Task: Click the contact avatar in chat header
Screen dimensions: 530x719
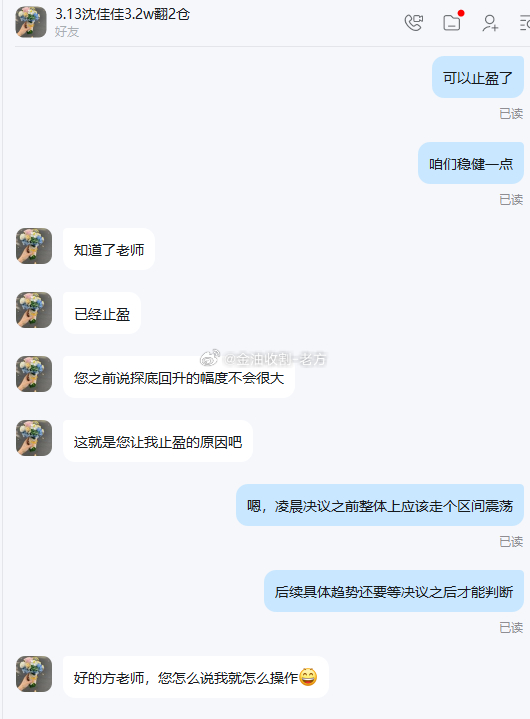Action: coord(31,22)
